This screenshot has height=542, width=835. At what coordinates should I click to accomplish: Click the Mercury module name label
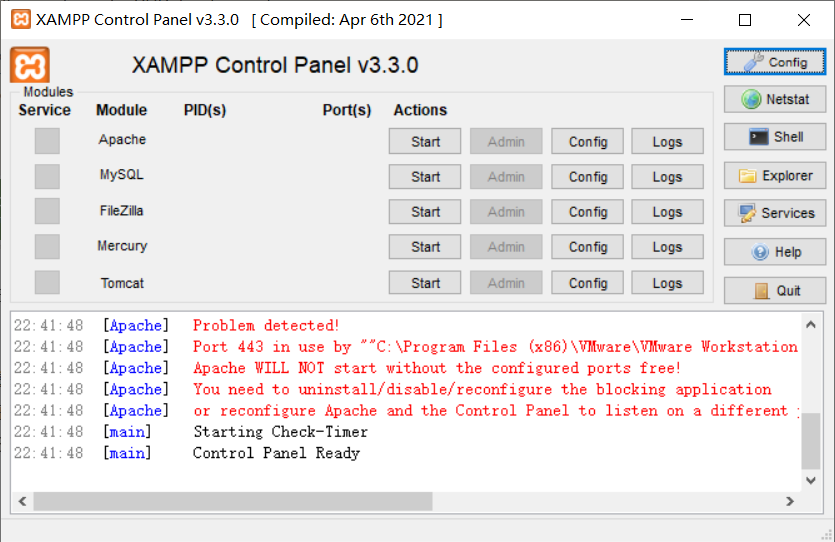coord(122,246)
